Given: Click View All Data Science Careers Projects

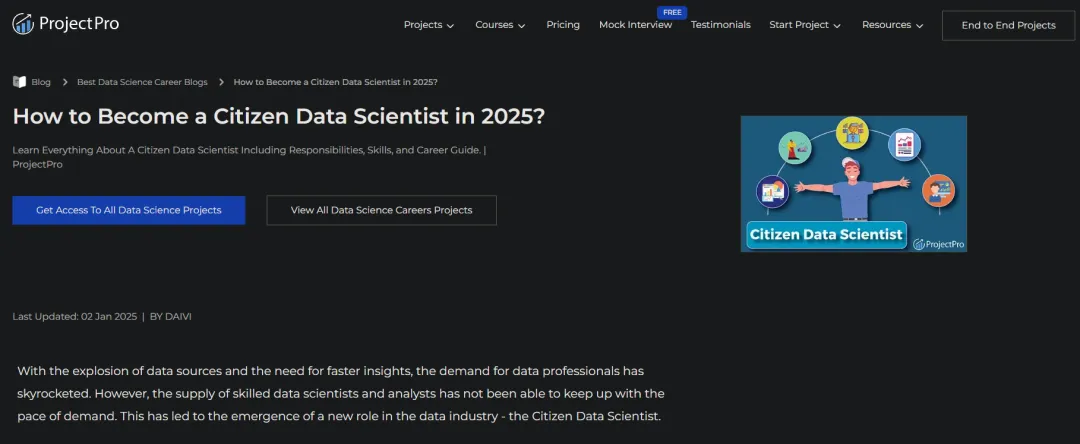Looking at the screenshot, I should 381,210.
